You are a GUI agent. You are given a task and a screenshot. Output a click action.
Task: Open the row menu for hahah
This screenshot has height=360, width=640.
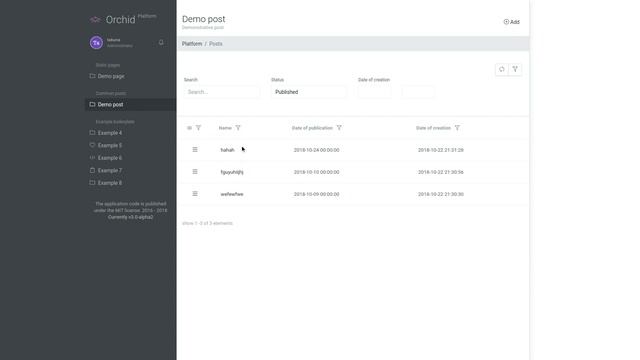(x=195, y=150)
